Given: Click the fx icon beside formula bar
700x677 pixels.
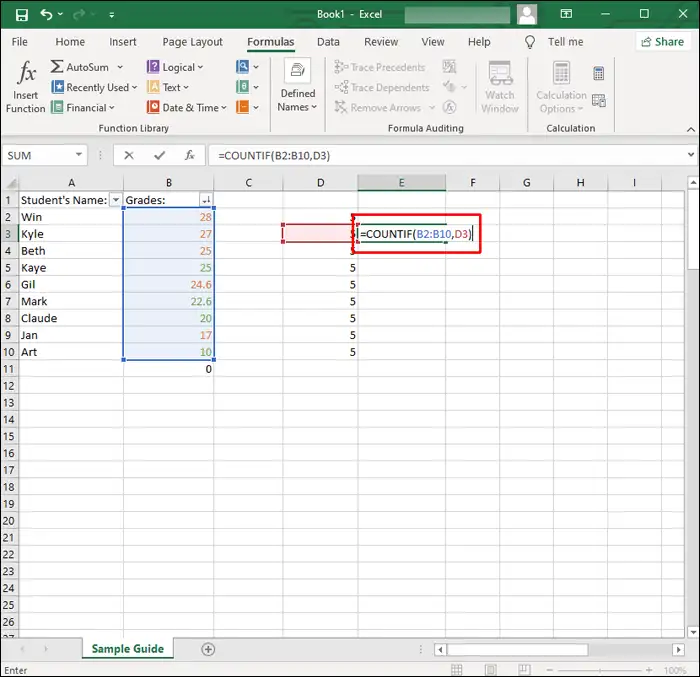Looking at the screenshot, I should coord(190,155).
